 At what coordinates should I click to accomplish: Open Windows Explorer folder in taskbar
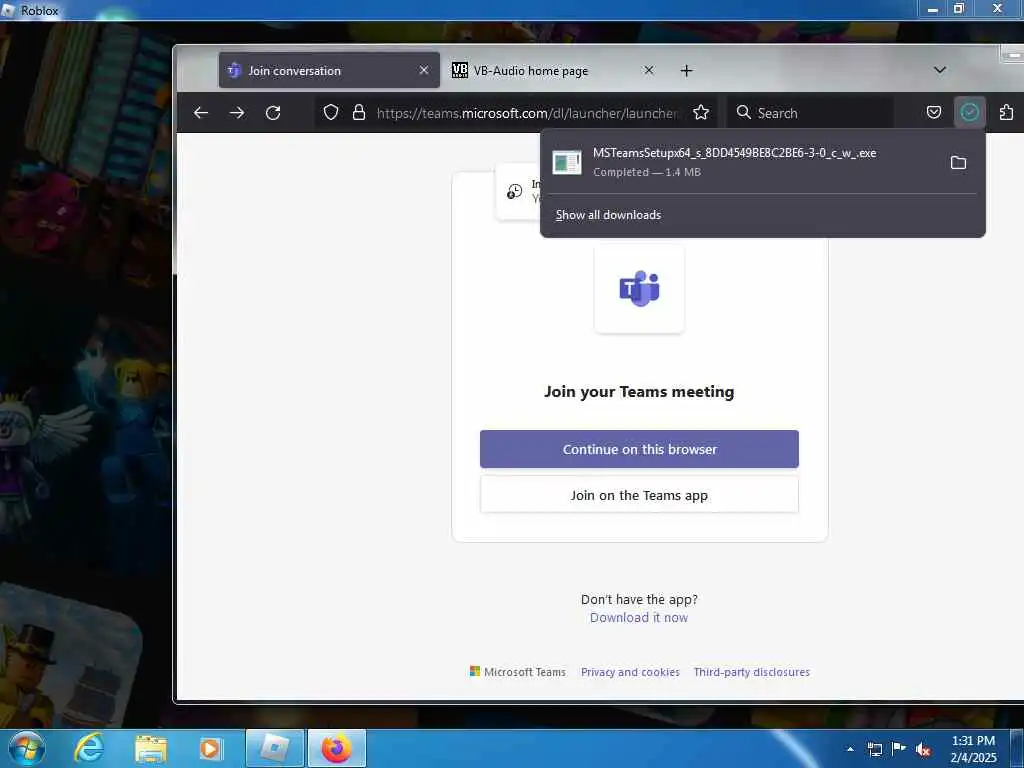click(x=151, y=749)
